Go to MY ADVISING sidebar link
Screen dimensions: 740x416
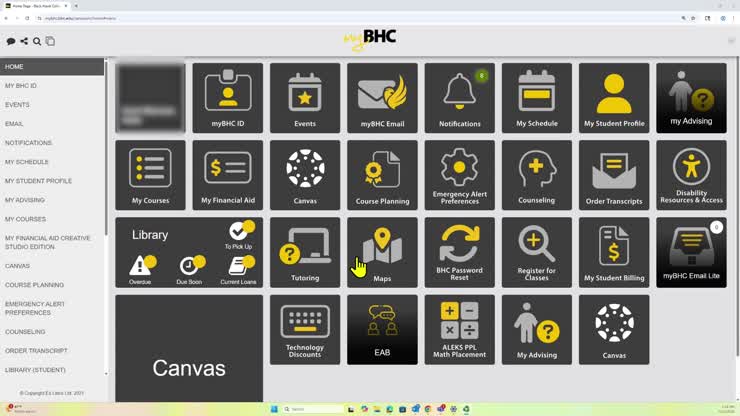(x=25, y=200)
